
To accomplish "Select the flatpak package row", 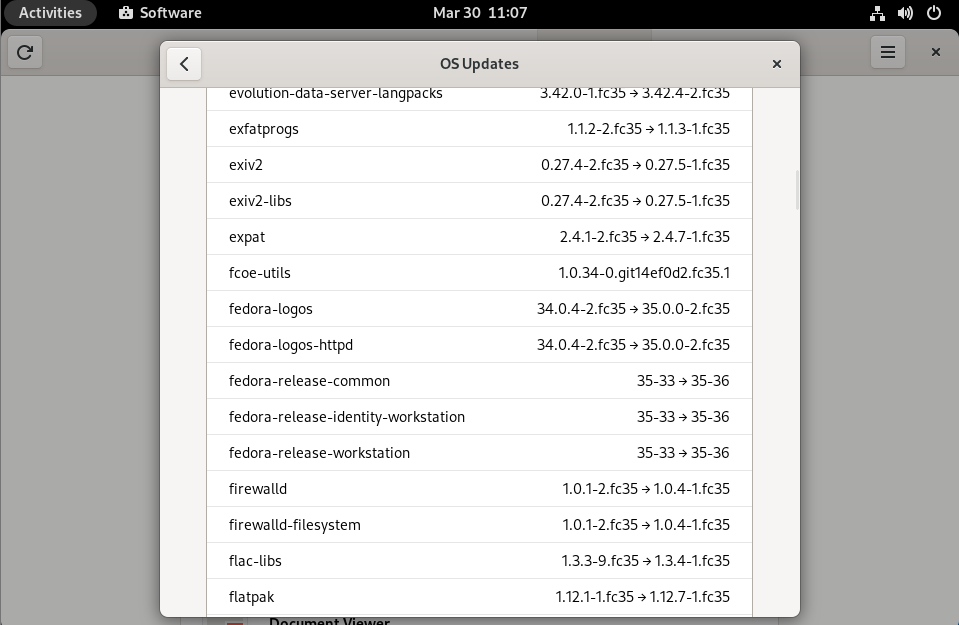I will [480, 597].
